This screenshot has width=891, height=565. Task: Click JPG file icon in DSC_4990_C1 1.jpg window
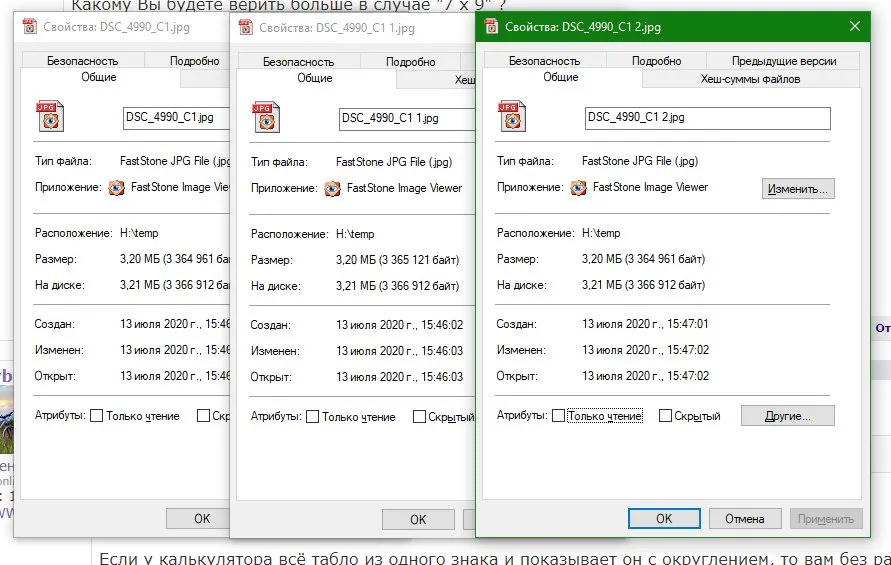tap(266, 117)
